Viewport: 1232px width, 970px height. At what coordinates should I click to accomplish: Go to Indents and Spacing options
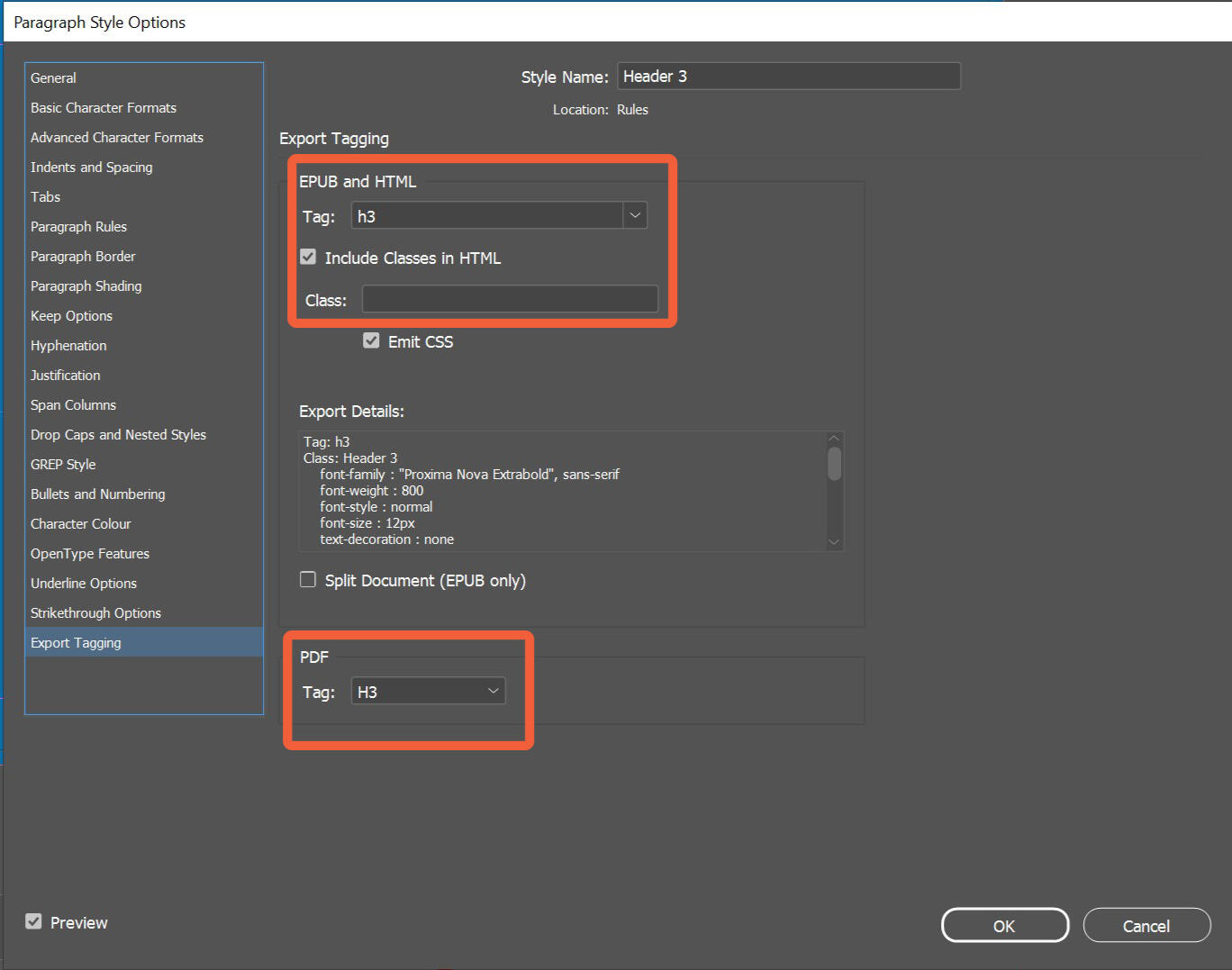[91, 167]
